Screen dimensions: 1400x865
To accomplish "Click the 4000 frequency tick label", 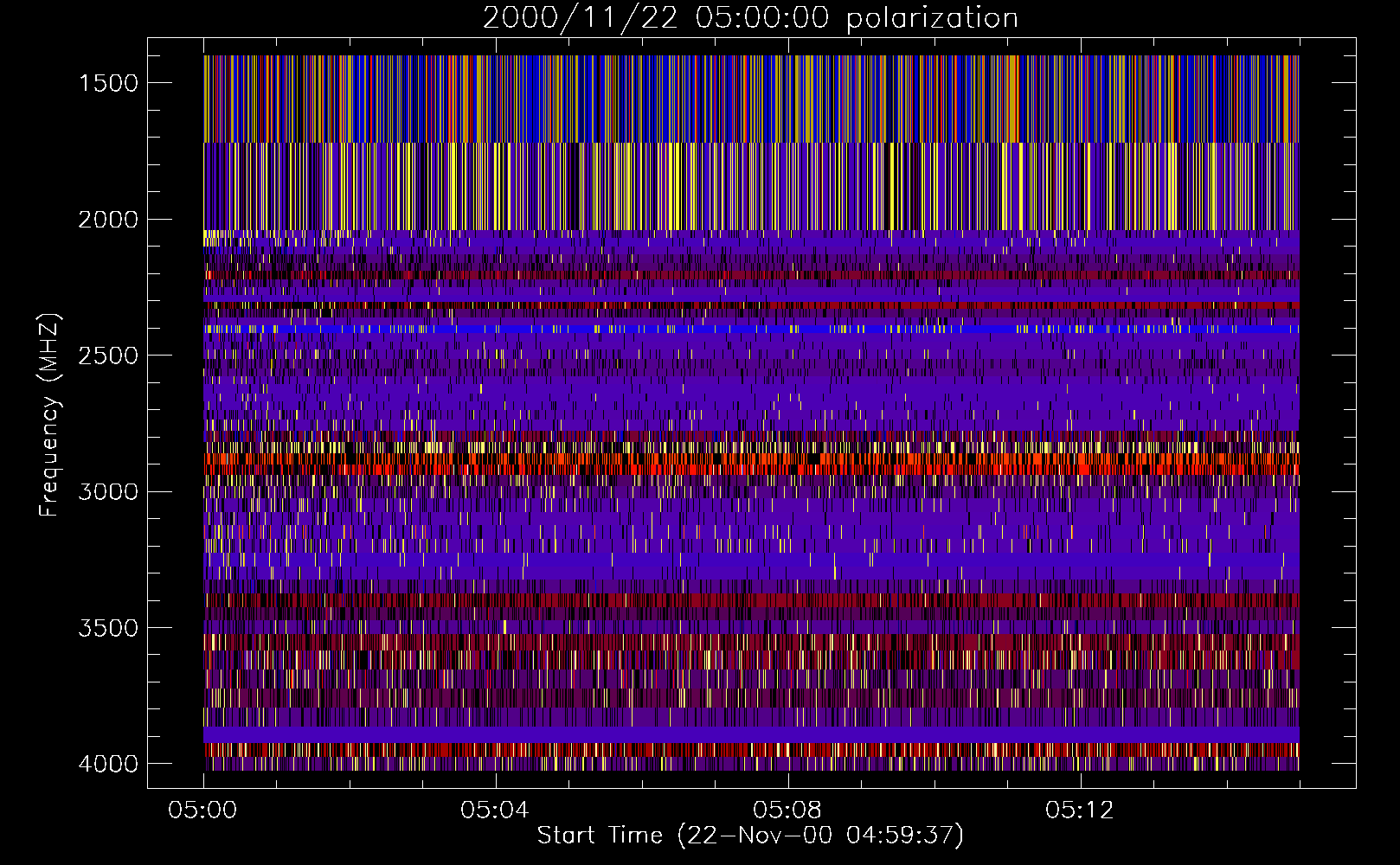I will (x=108, y=764).
